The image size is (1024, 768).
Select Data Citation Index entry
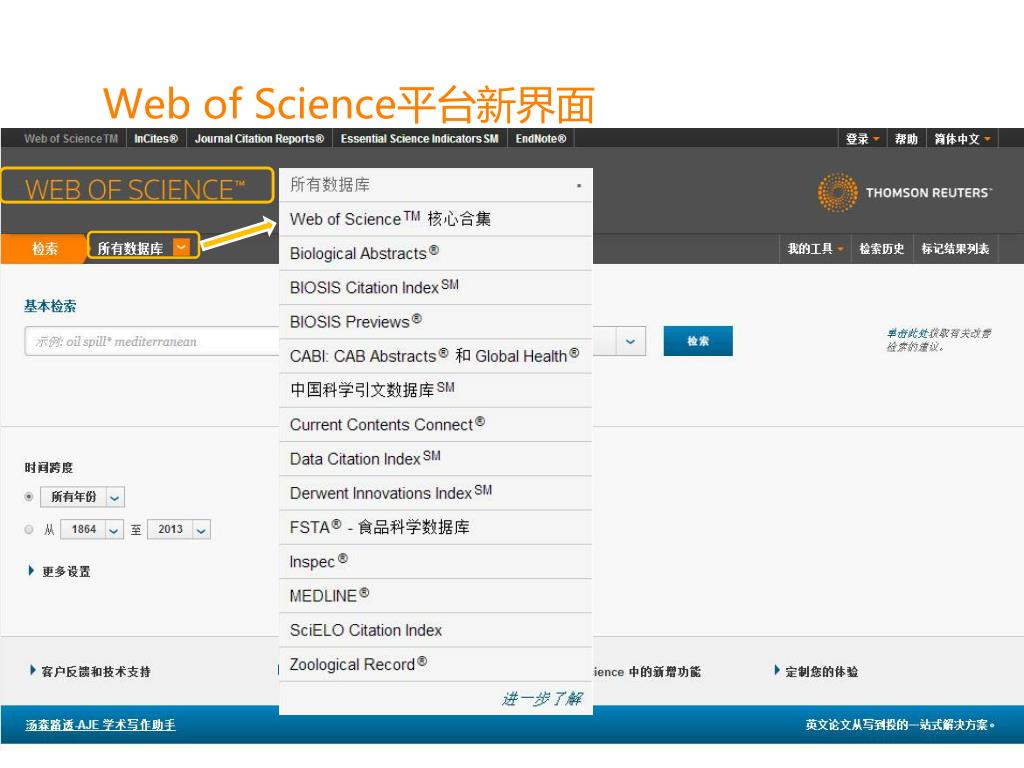point(436,458)
